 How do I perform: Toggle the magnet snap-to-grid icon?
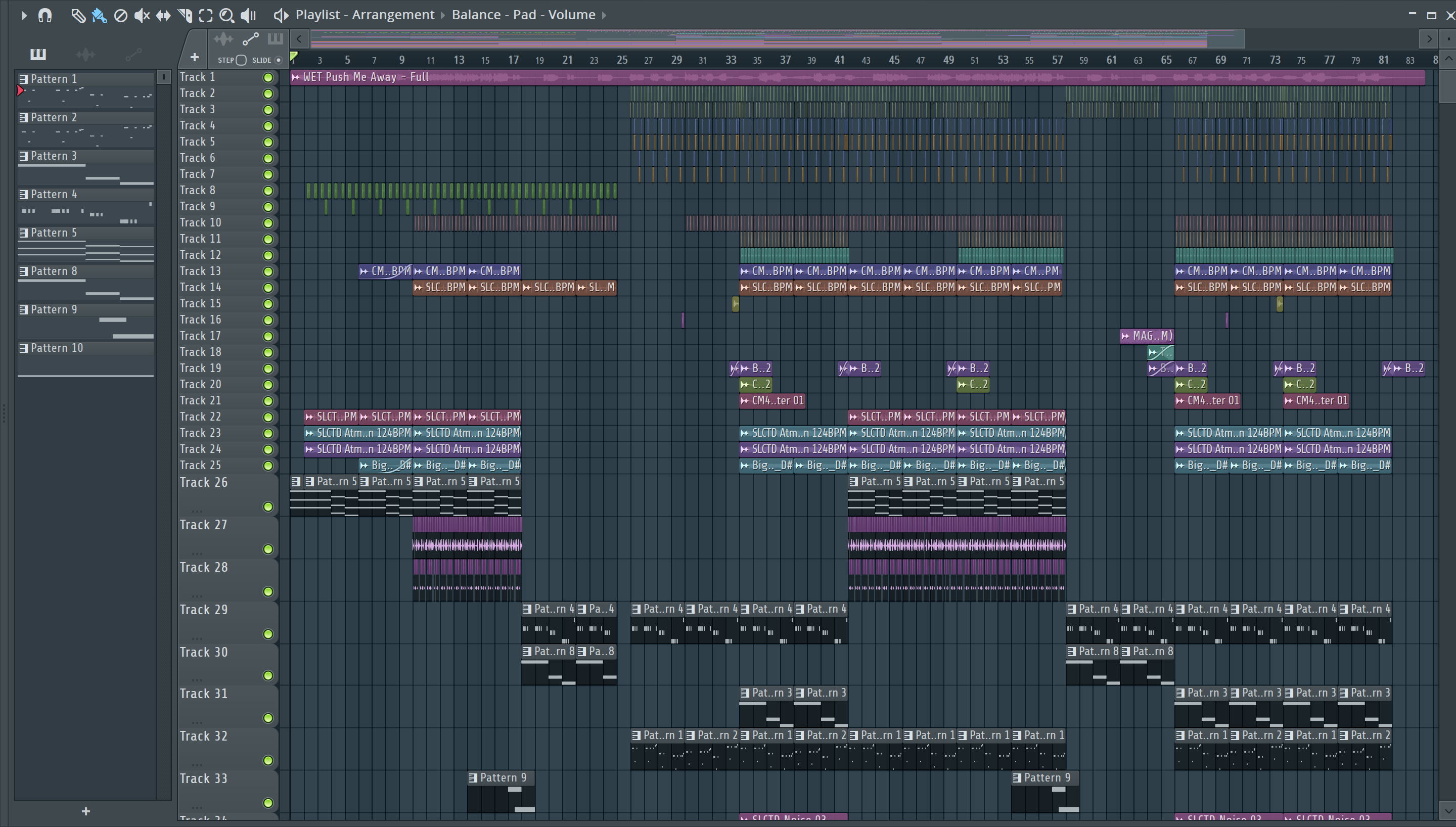point(45,15)
